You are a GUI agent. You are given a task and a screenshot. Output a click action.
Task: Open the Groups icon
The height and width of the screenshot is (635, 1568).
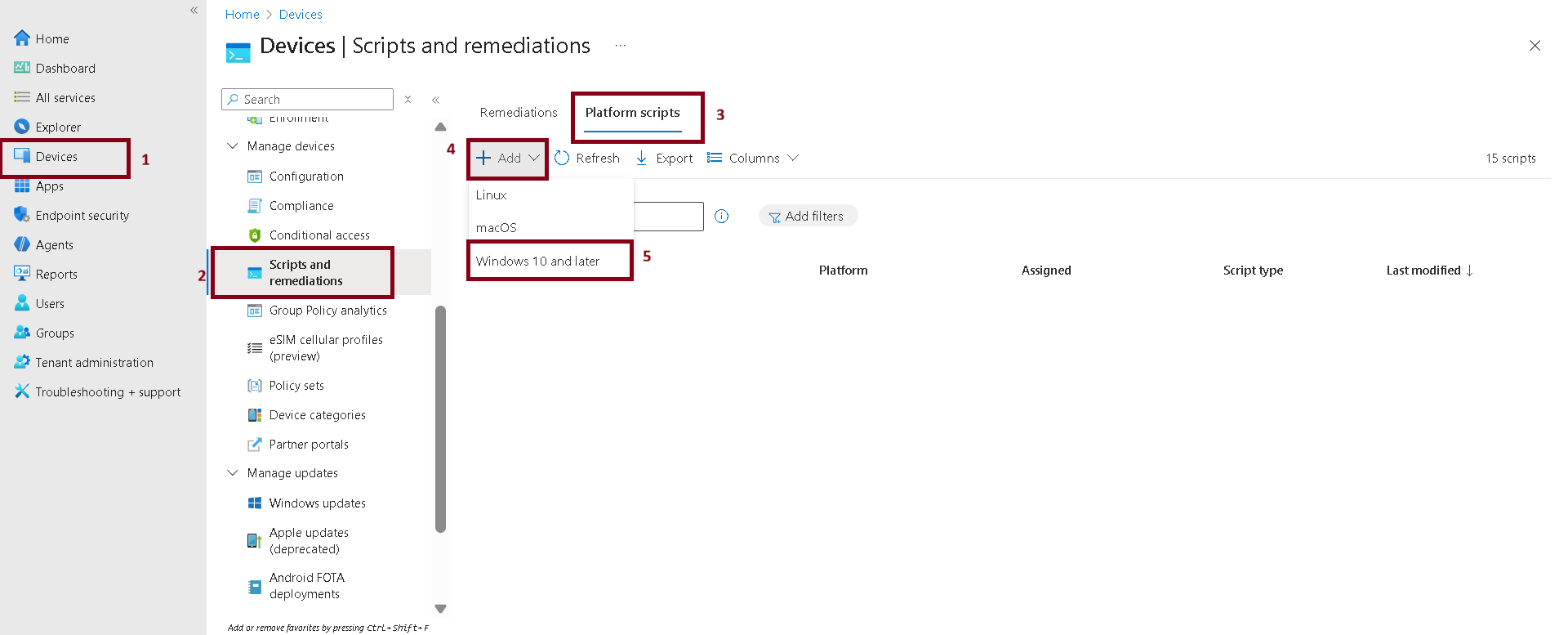(x=22, y=333)
